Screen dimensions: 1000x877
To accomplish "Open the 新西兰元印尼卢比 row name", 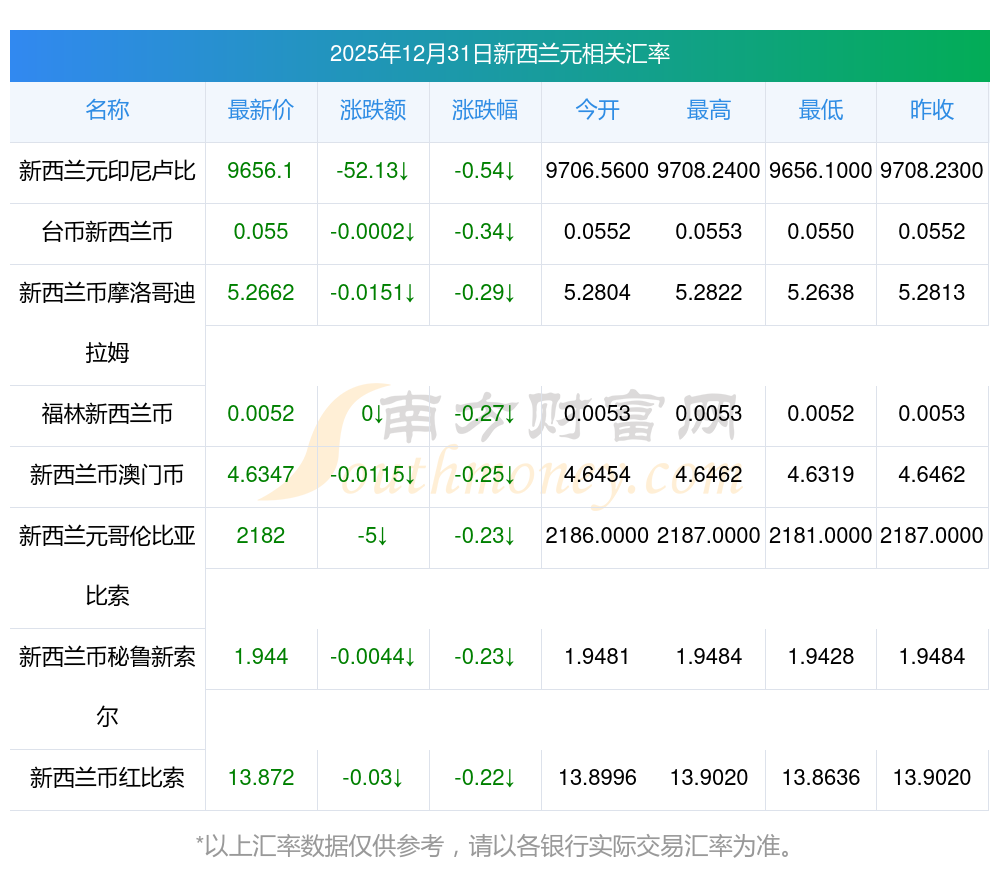I will tap(107, 171).
